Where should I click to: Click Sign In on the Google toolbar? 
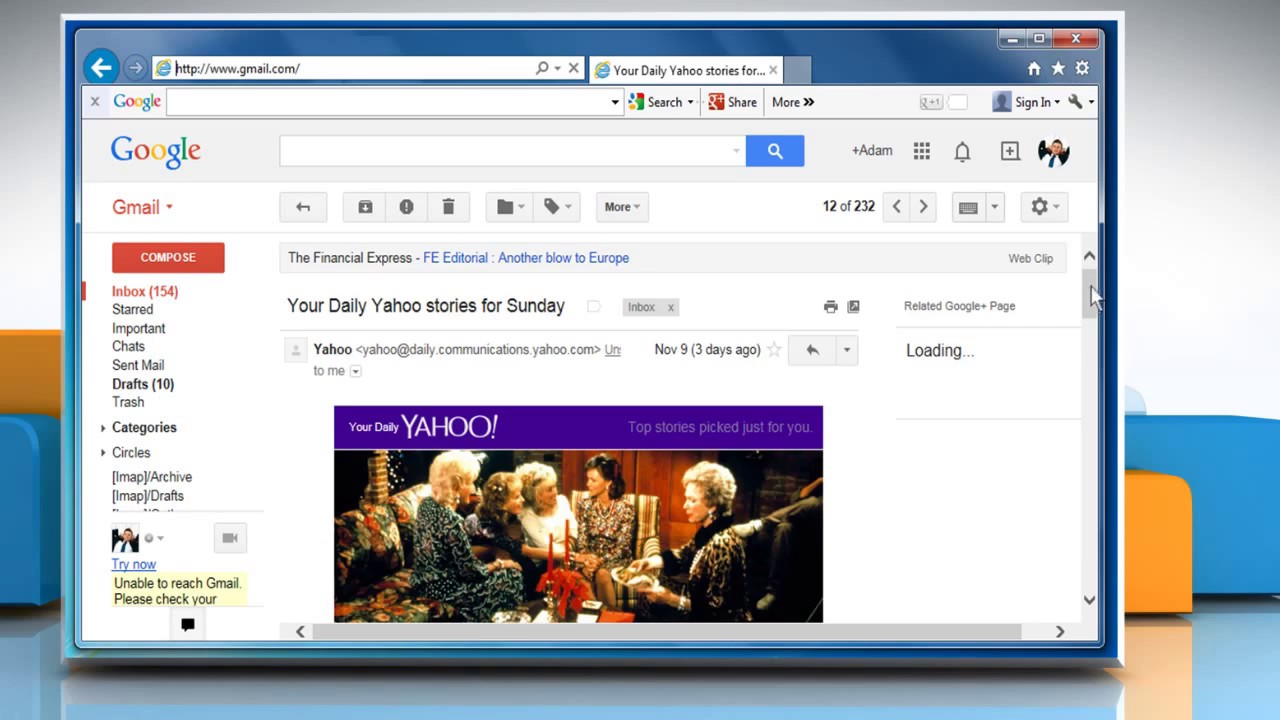pos(1027,102)
